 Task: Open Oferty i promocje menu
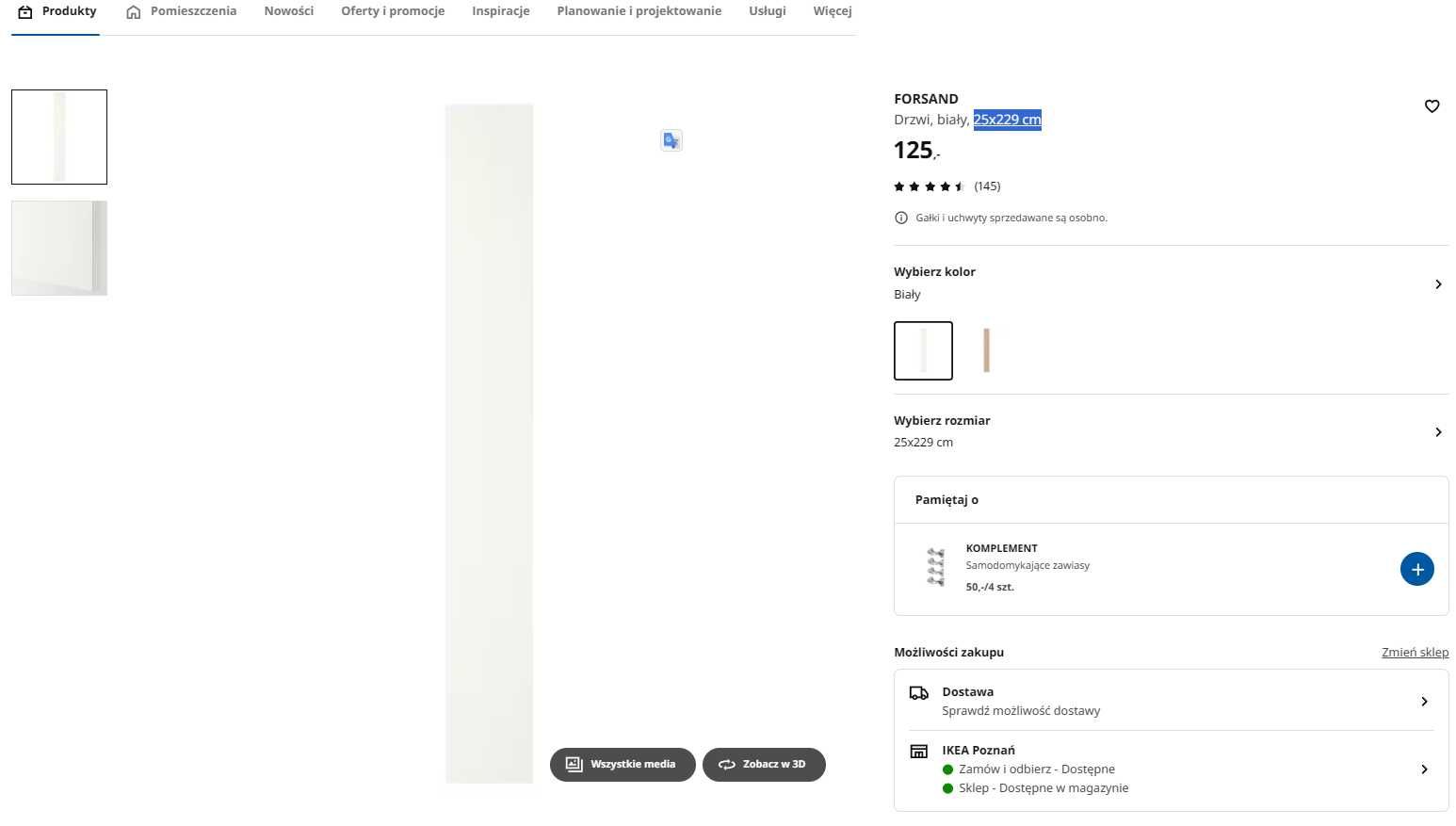coord(393,11)
